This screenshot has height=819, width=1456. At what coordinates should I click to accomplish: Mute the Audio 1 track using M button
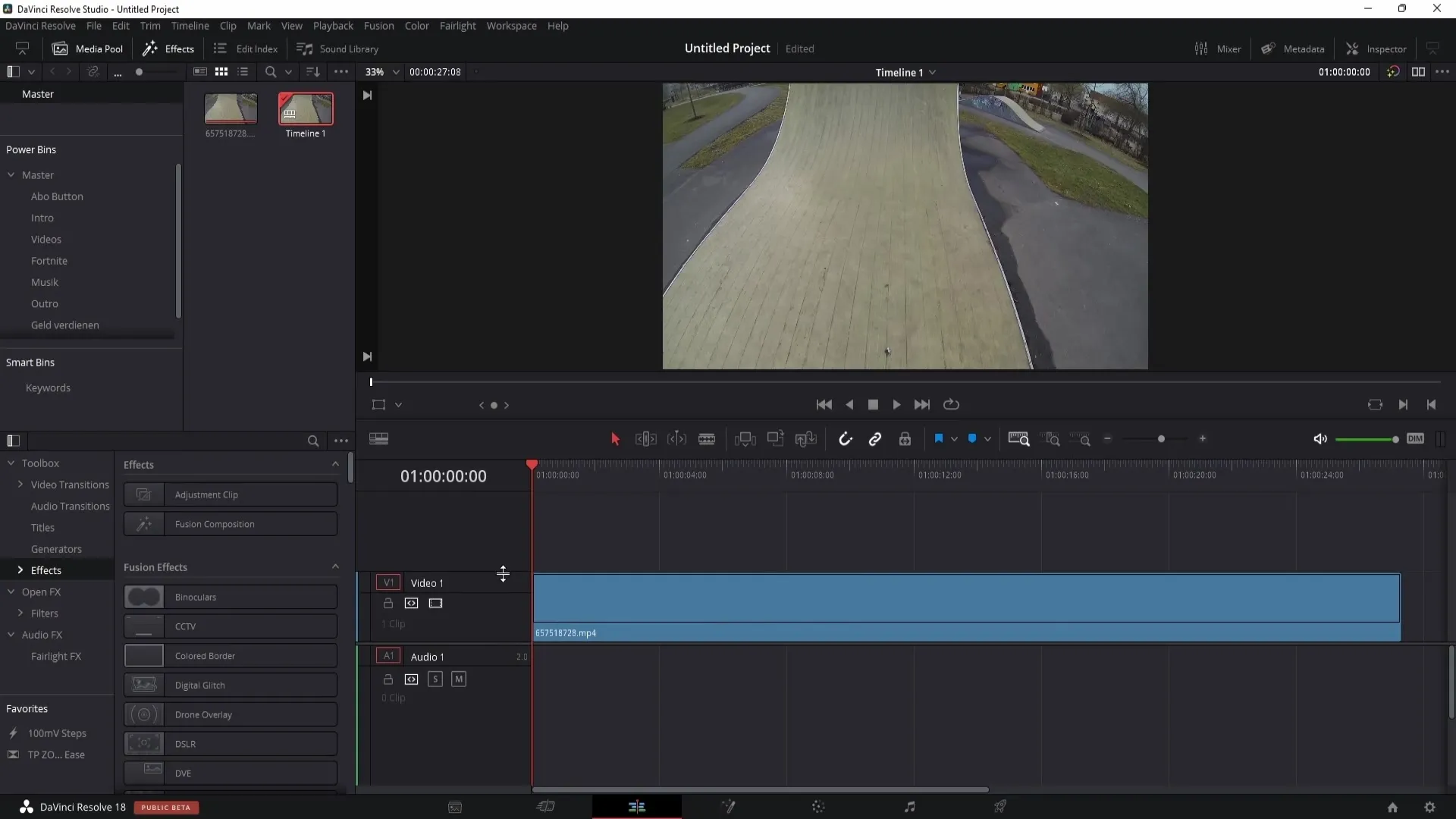[x=459, y=679]
